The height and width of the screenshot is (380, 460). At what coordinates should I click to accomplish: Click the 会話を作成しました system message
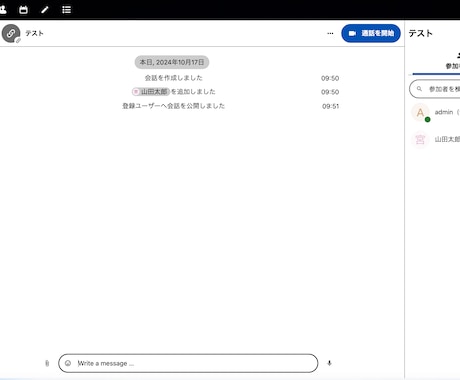coord(173,78)
